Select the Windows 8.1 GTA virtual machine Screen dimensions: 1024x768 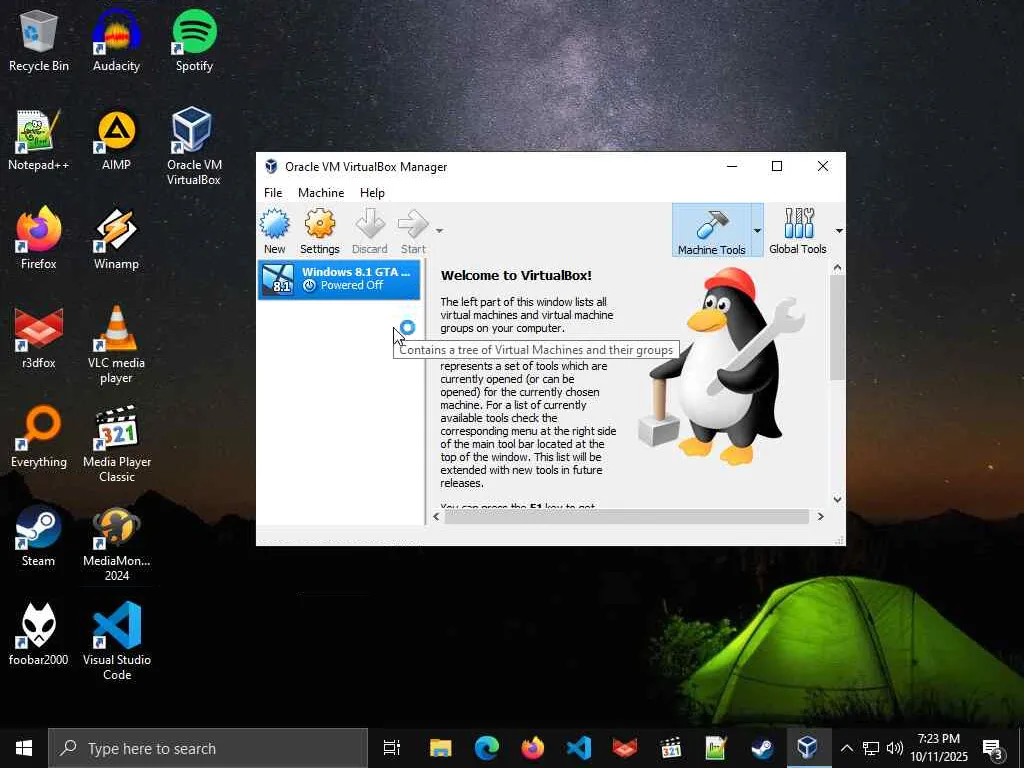pos(339,279)
